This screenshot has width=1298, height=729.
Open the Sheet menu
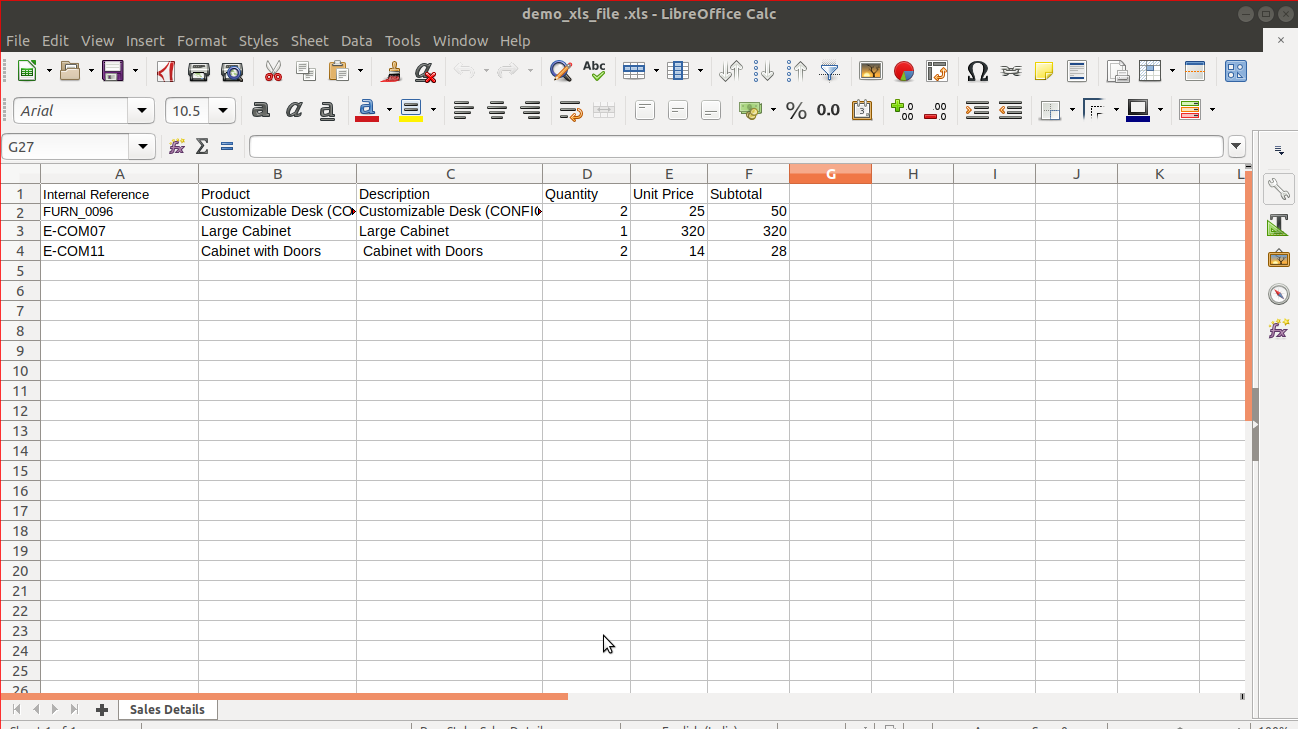pyautogui.click(x=310, y=41)
